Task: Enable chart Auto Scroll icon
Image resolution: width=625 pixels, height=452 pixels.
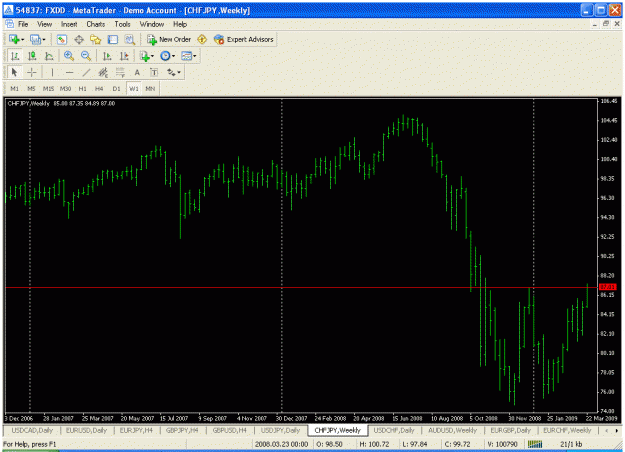Action: tap(107, 56)
